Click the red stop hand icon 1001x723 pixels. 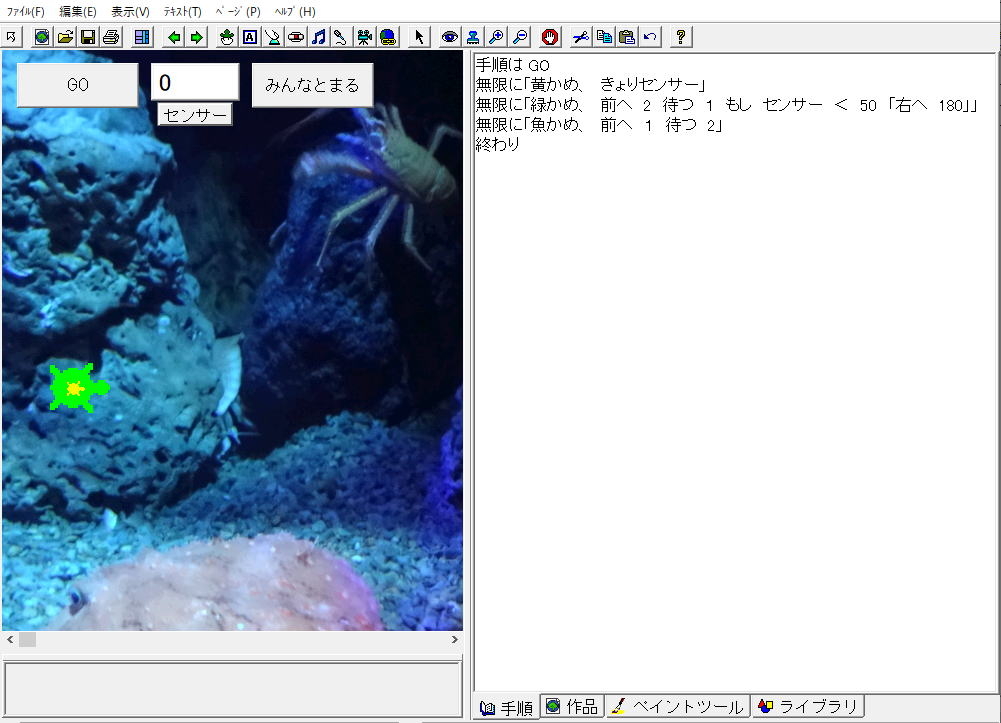tap(549, 37)
